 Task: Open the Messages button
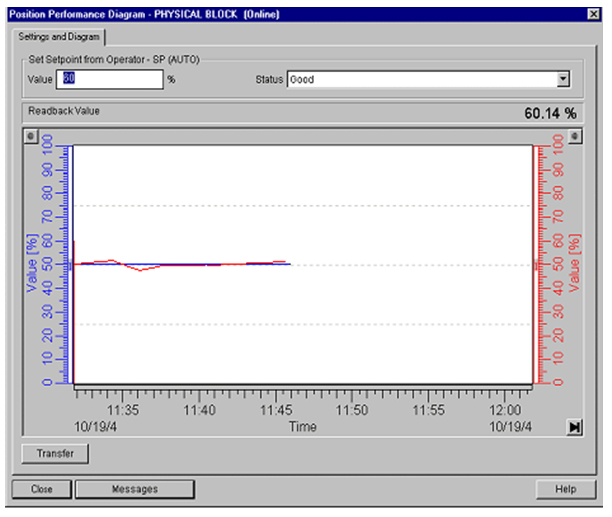[135, 489]
